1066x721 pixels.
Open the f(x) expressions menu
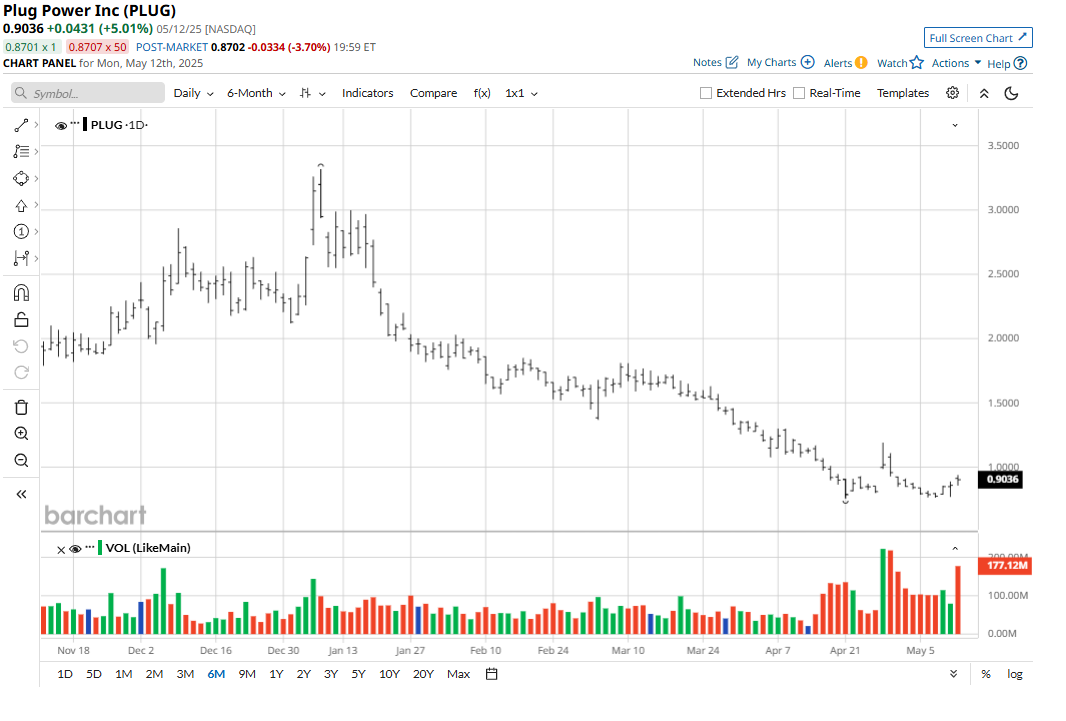coord(482,93)
